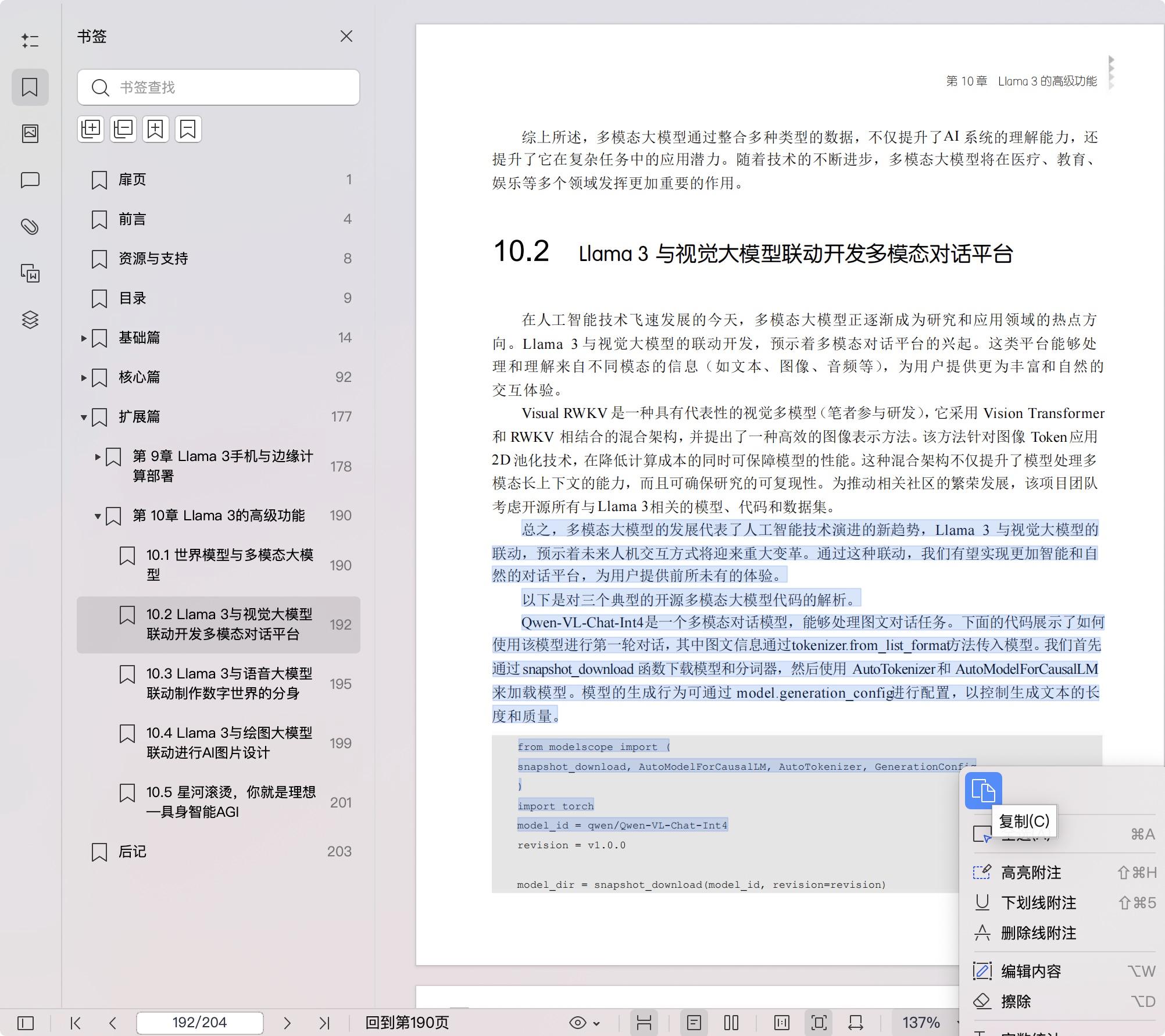Screen dimensions: 1165x1036
Task: Toggle the bookmarks panel icon off
Action: click(x=30, y=87)
